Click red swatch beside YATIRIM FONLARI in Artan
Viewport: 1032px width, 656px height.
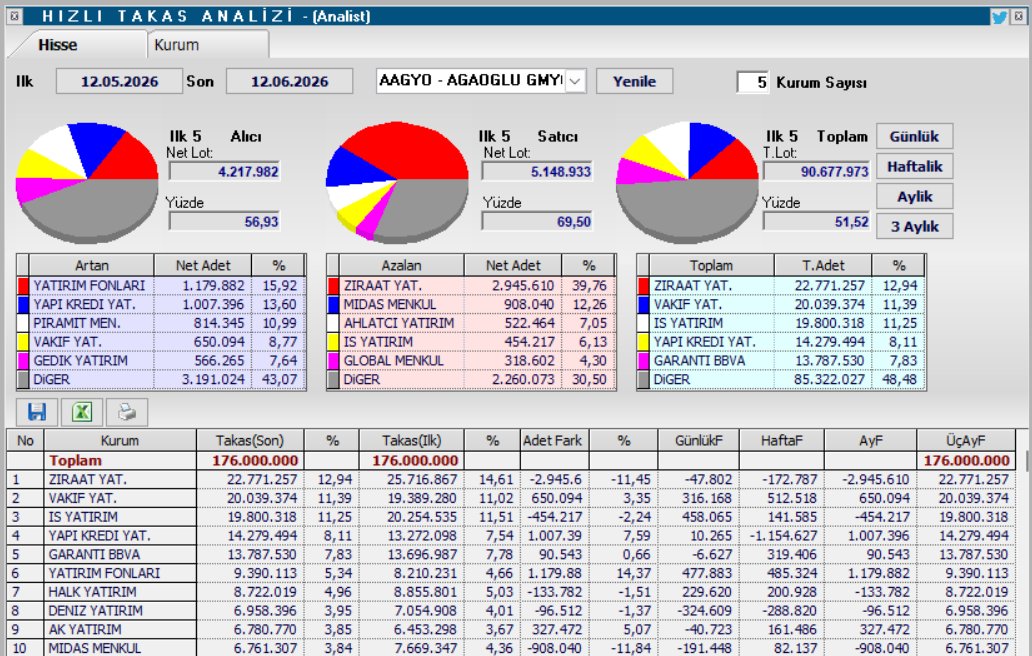[23, 285]
